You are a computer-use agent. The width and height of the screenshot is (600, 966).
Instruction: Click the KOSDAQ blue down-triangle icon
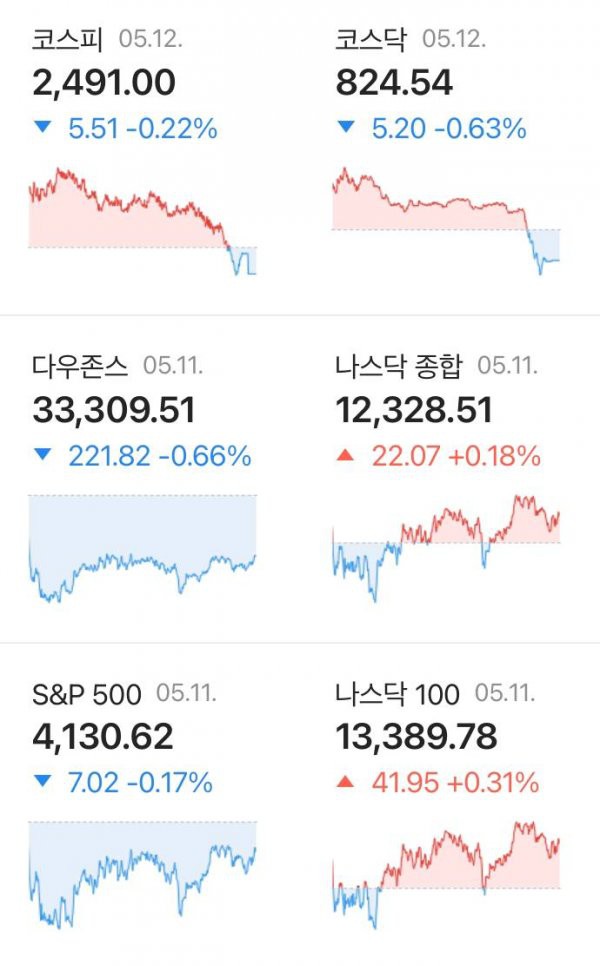tap(346, 128)
